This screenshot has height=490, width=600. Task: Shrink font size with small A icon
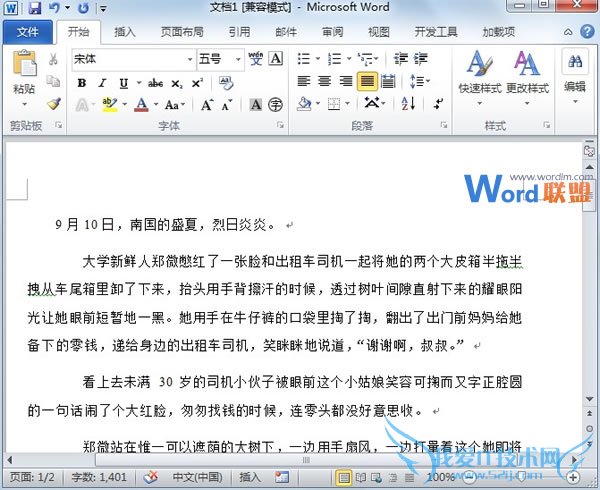227,105
